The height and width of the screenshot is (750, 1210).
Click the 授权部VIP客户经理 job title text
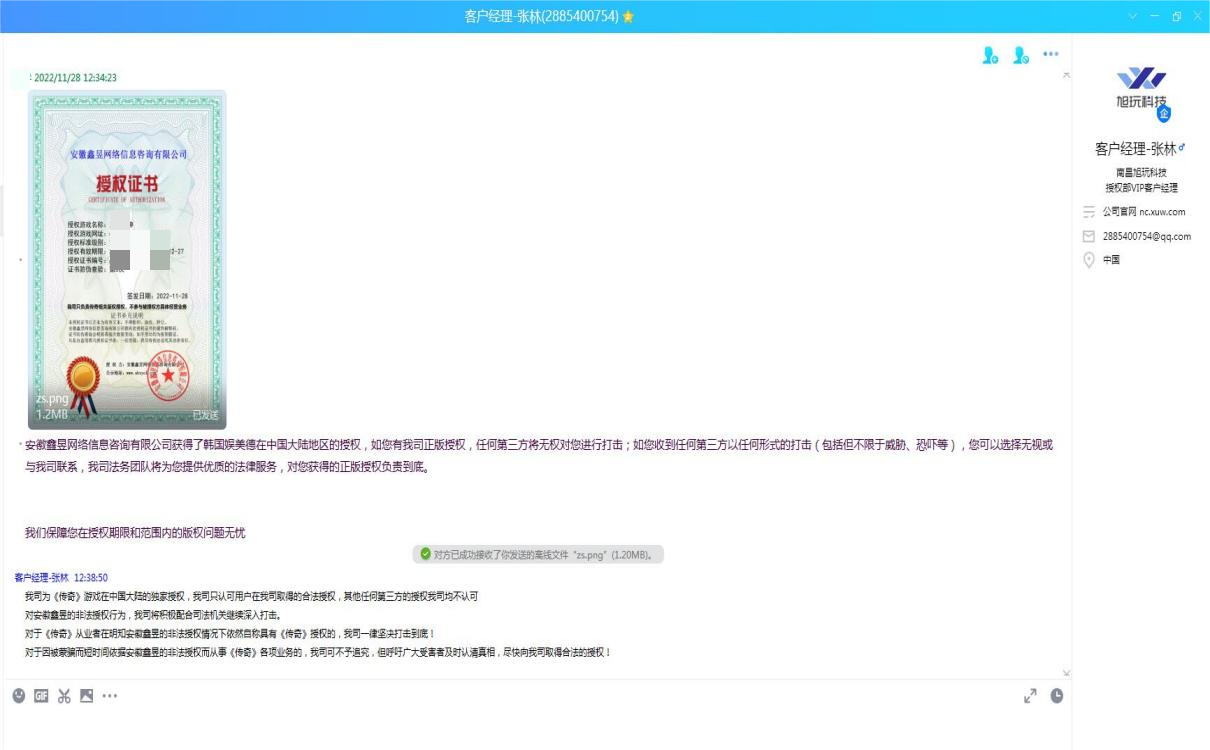(1141, 188)
